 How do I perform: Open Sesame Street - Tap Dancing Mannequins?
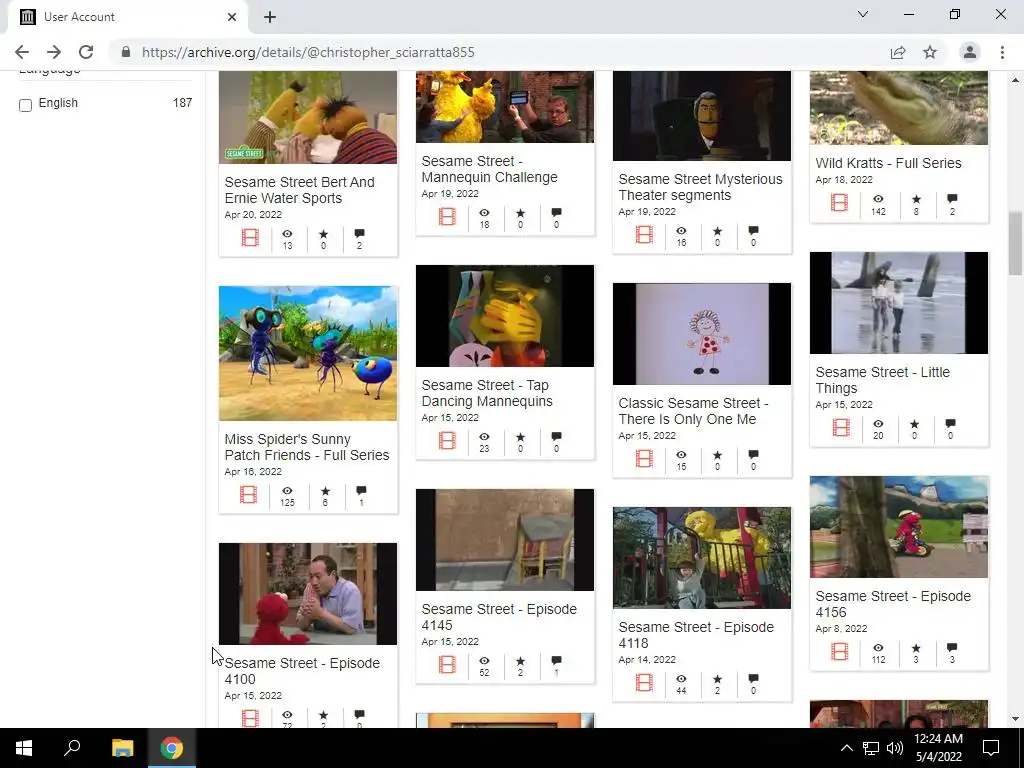(487, 393)
